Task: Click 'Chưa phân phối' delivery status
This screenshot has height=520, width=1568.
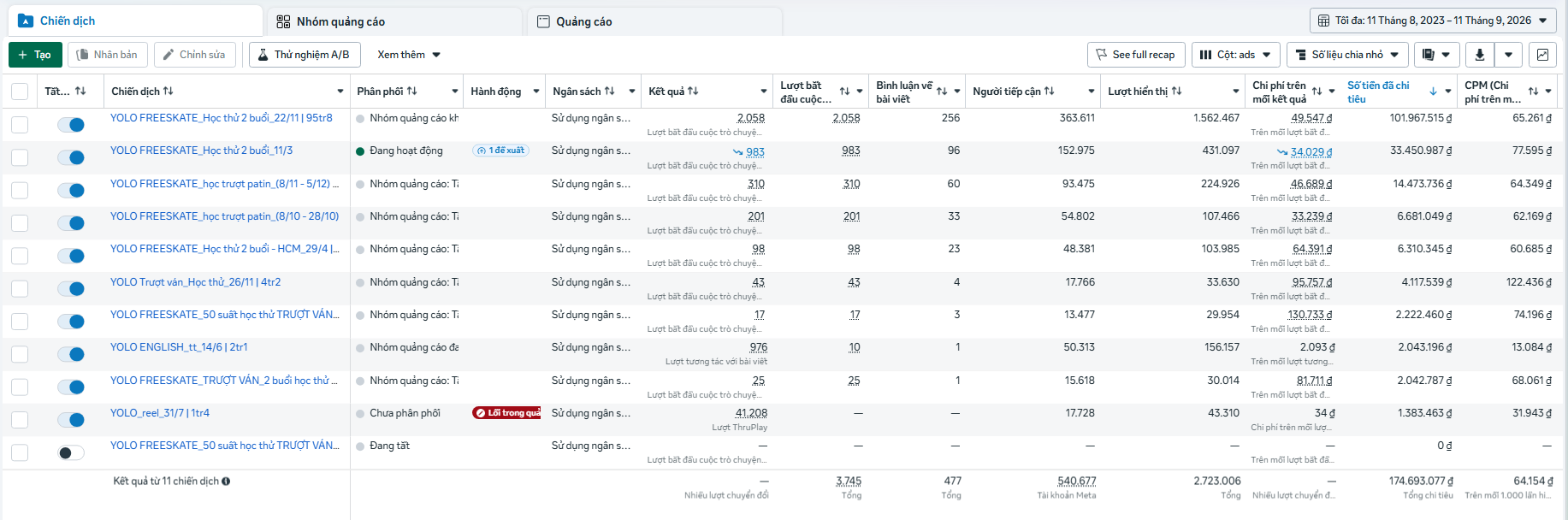Action: click(405, 413)
